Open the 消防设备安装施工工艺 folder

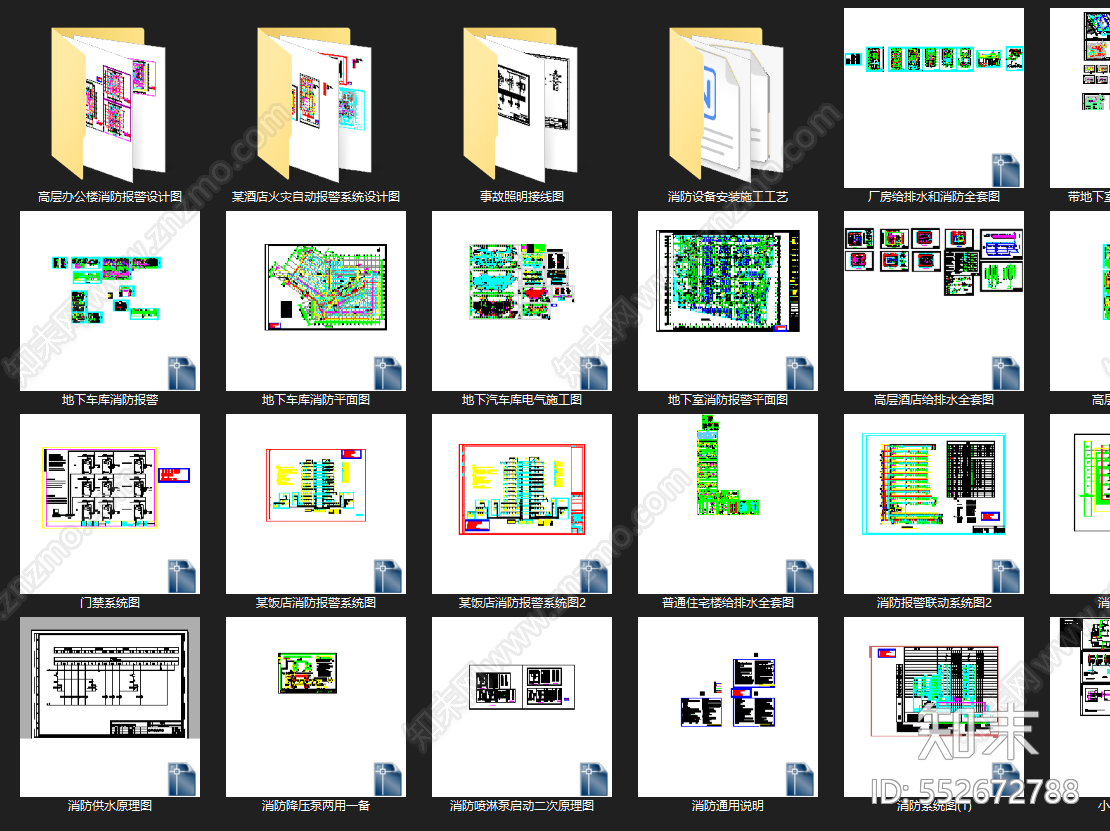(x=728, y=104)
